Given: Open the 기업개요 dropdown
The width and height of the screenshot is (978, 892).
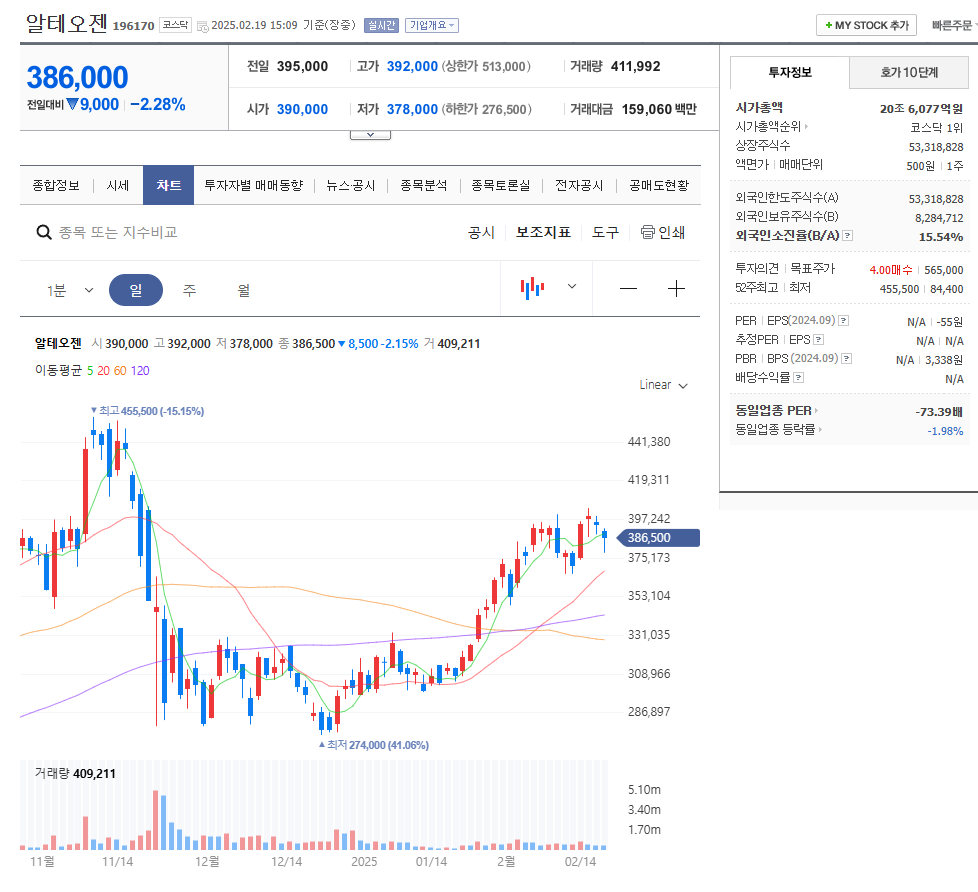Looking at the screenshot, I should coord(432,26).
